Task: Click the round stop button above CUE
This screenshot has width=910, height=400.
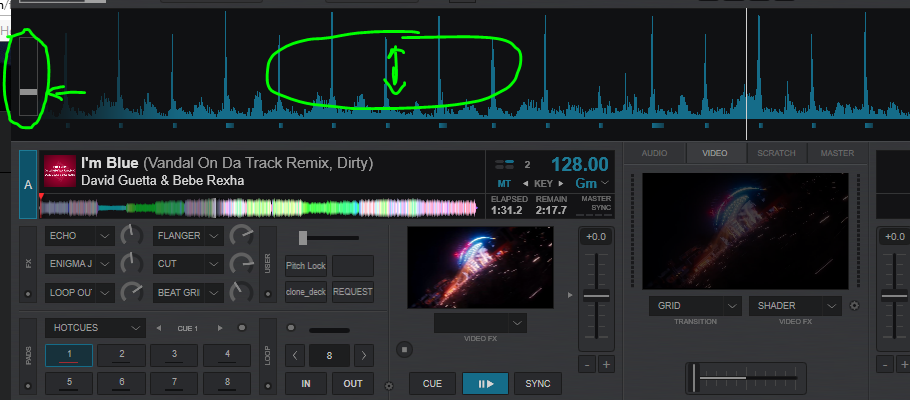Action: tap(405, 349)
